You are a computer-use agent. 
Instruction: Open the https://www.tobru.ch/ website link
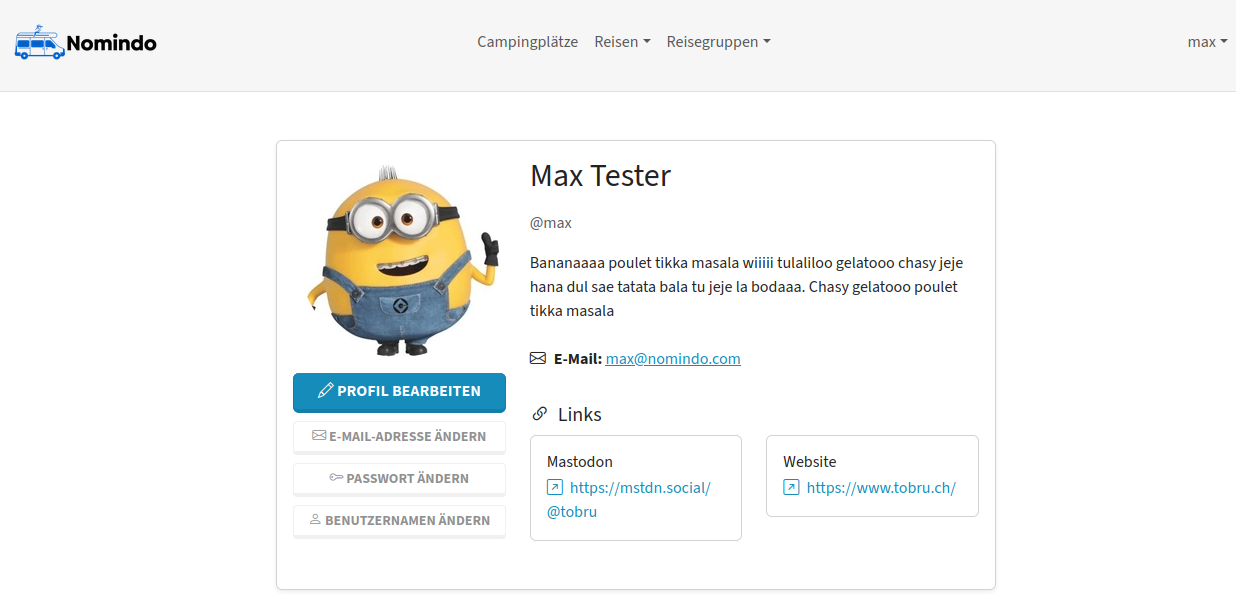(881, 488)
